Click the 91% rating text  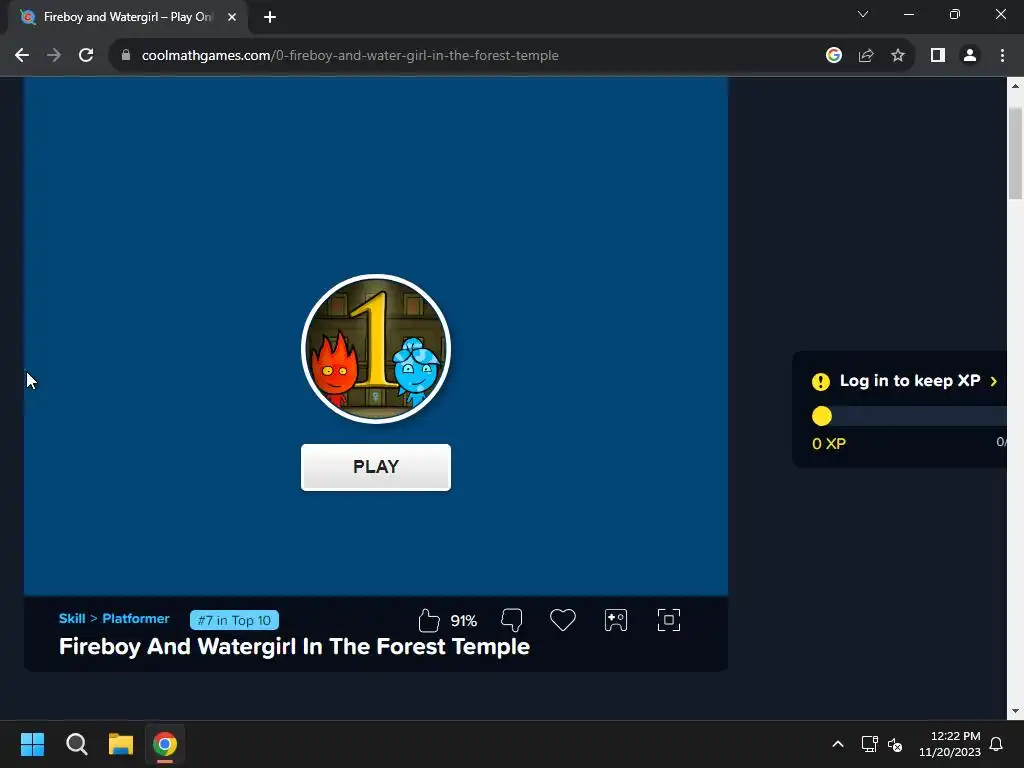point(464,620)
